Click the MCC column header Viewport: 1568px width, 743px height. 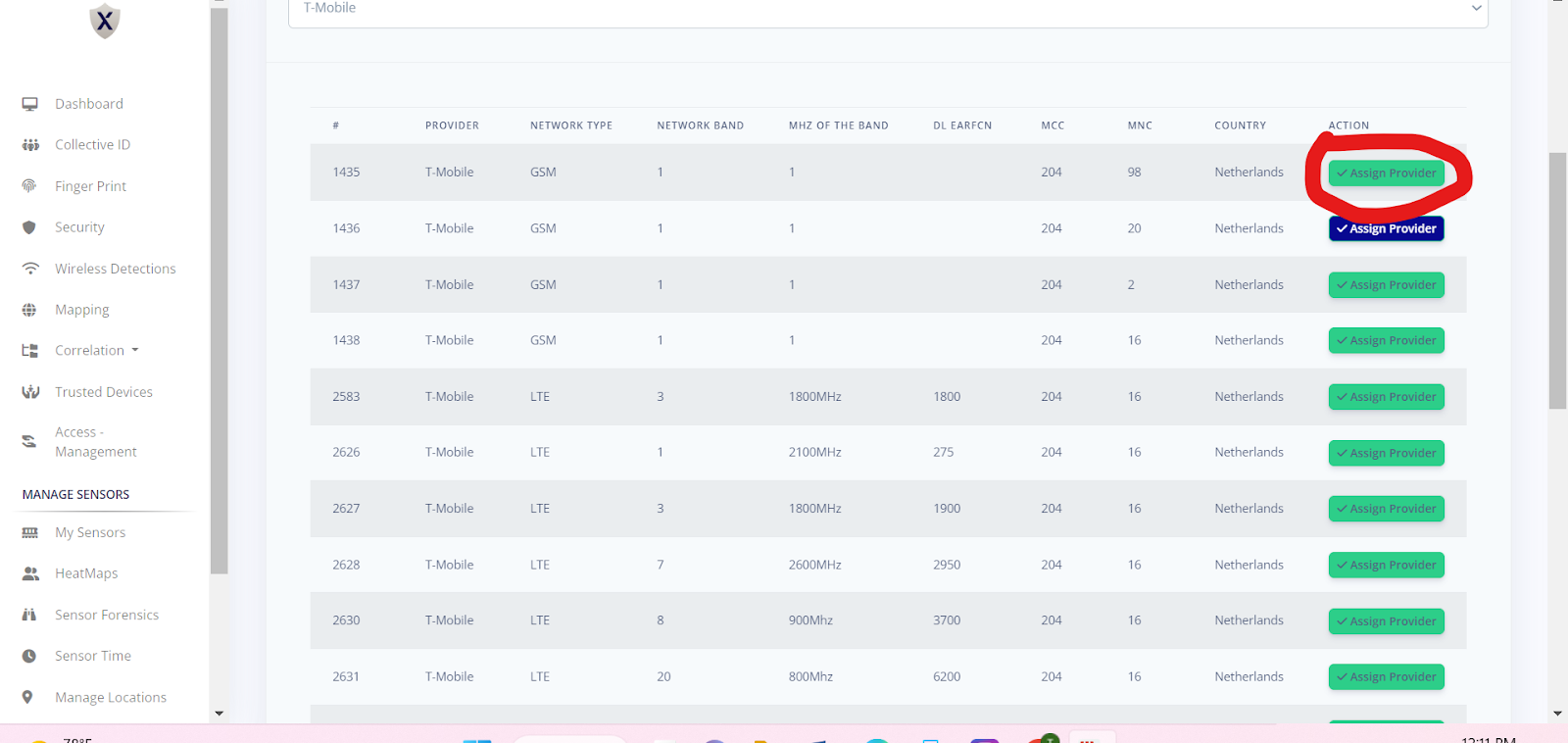pos(1053,125)
